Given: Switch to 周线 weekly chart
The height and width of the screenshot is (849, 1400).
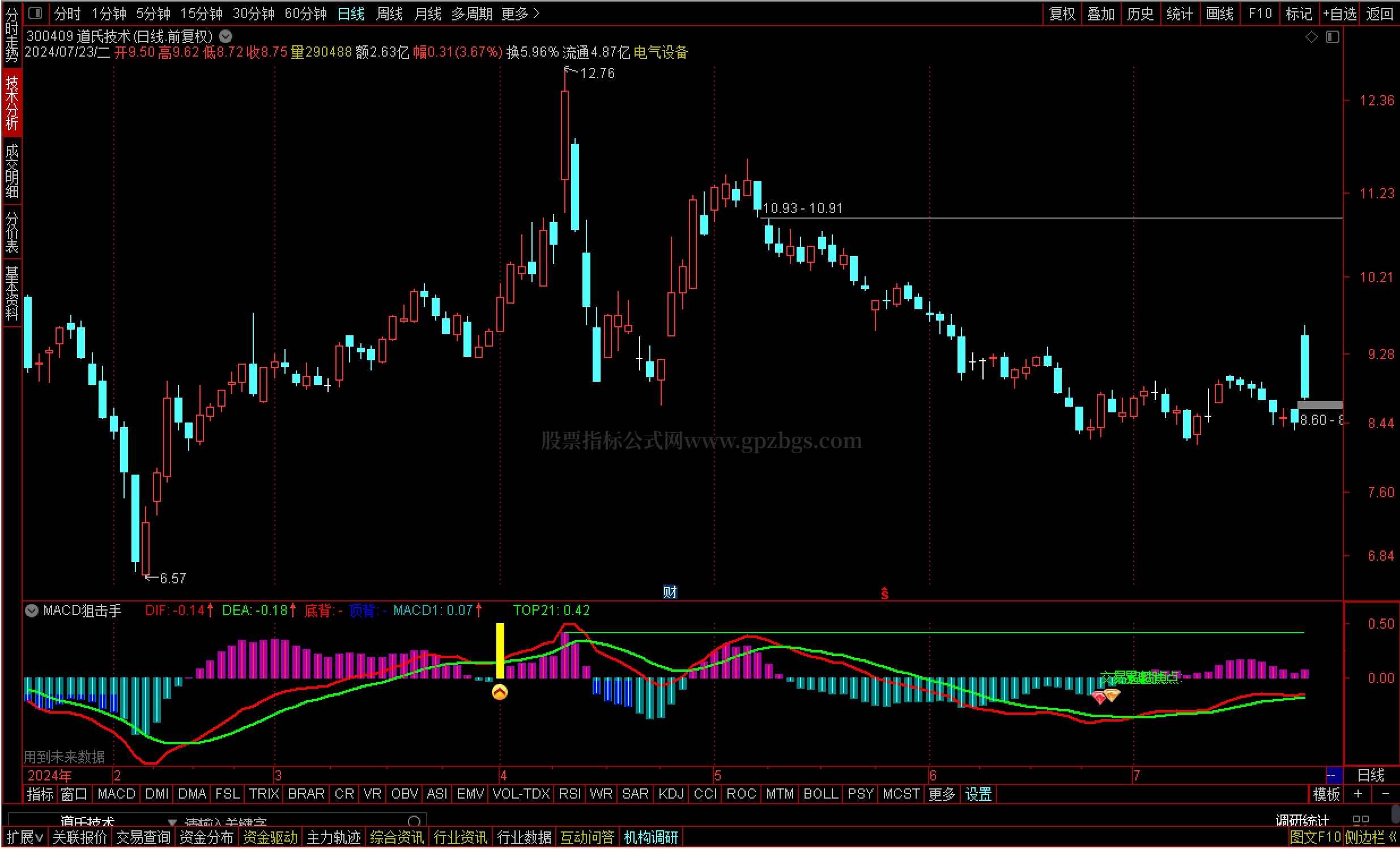Looking at the screenshot, I should point(389,13).
